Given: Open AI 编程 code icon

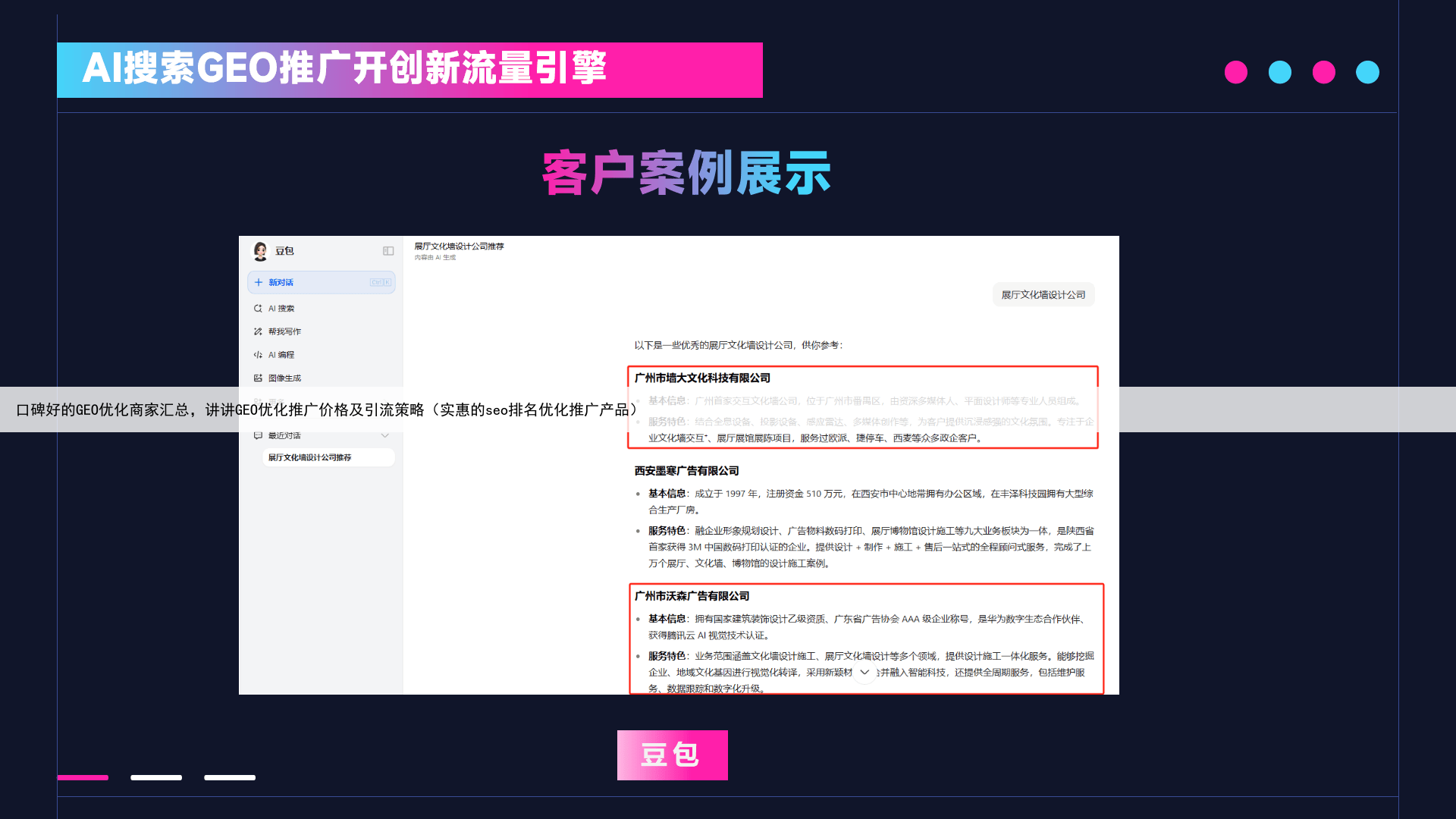Looking at the screenshot, I should coord(258,355).
